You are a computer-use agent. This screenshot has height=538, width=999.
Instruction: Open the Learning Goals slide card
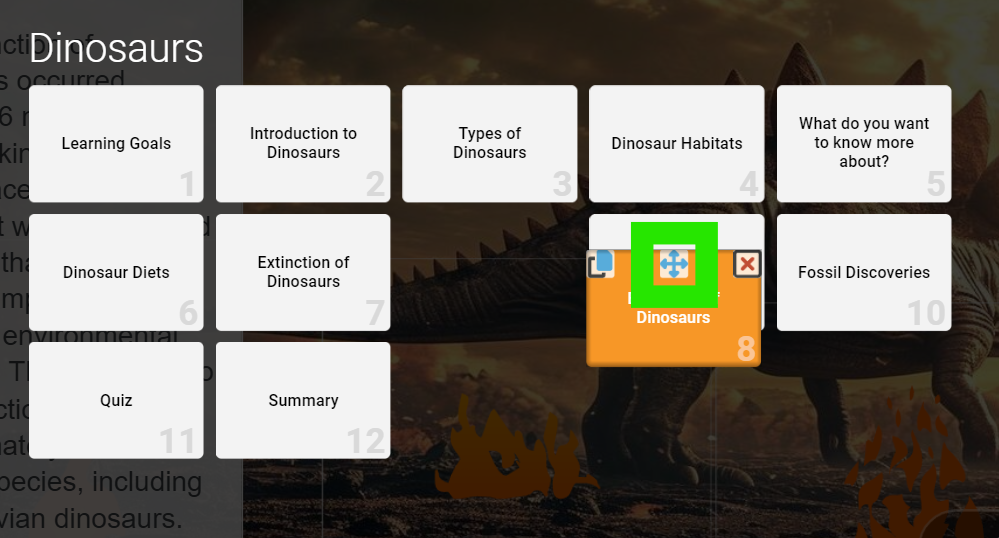(x=117, y=143)
